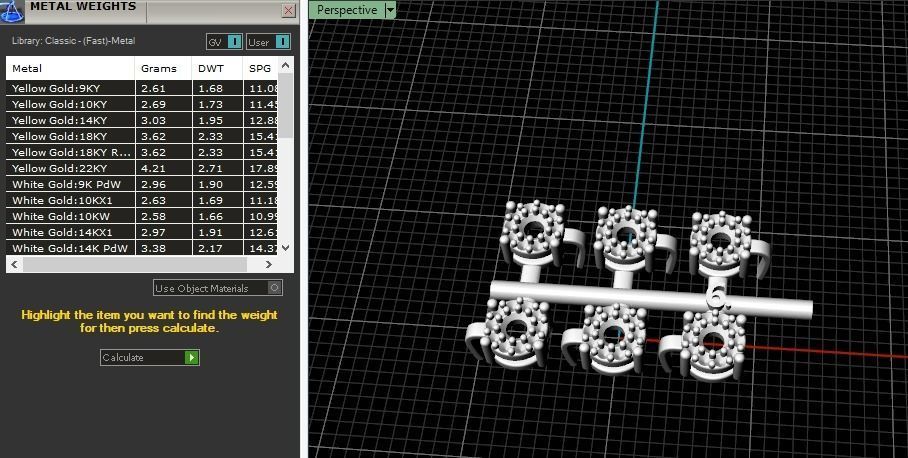
Task: Select the White Gold:9K PdW row
Action: coord(142,184)
